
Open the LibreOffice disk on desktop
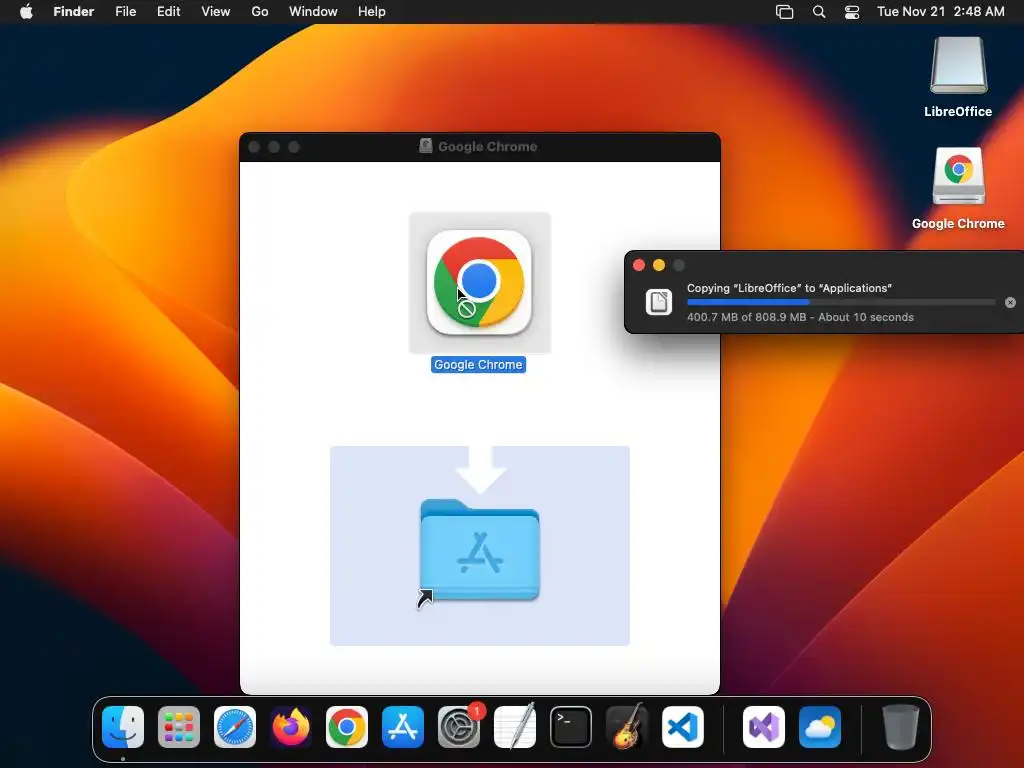[x=958, y=65]
